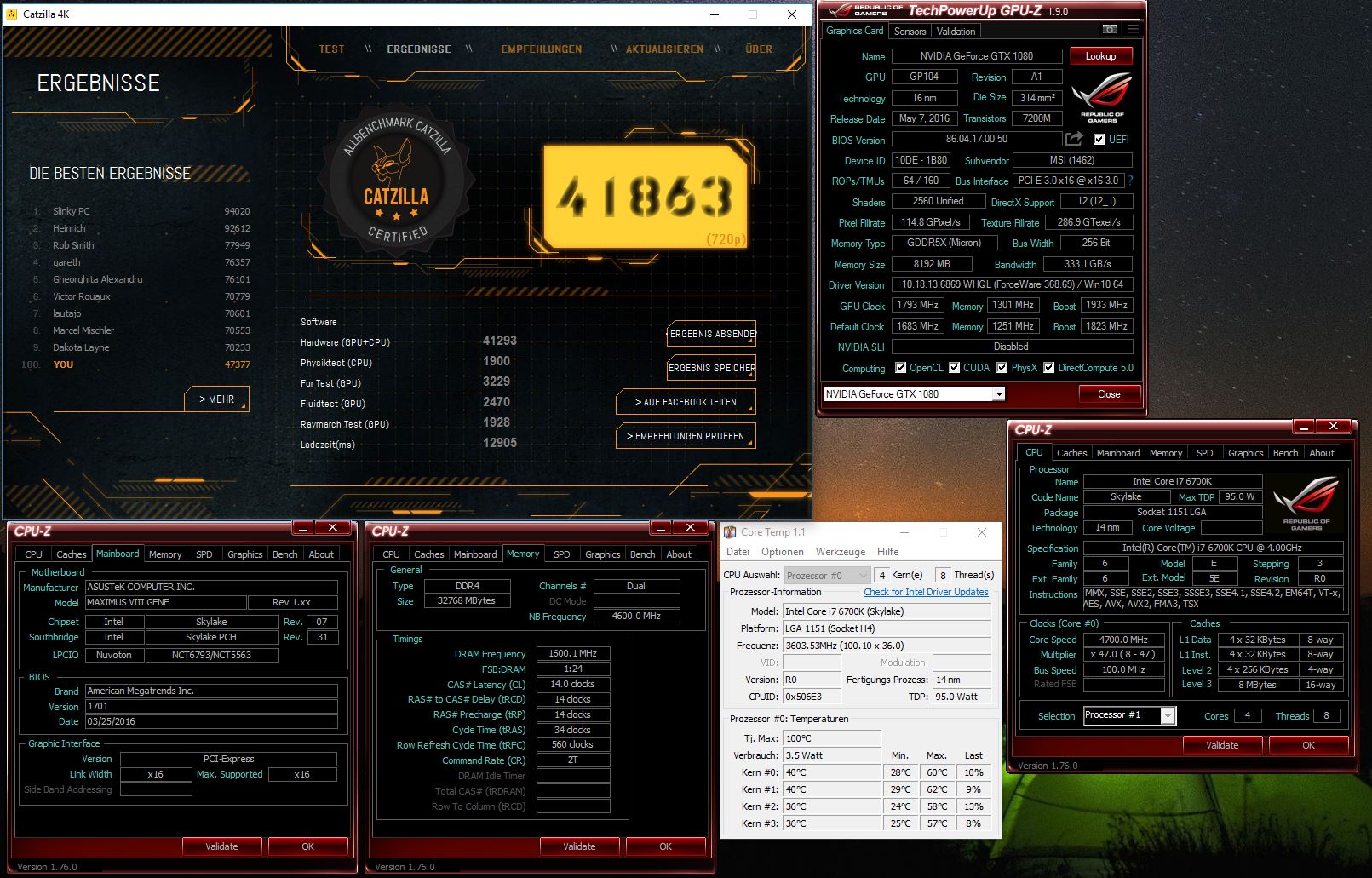
Task: Click the 41863 score panel
Action: (646, 198)
